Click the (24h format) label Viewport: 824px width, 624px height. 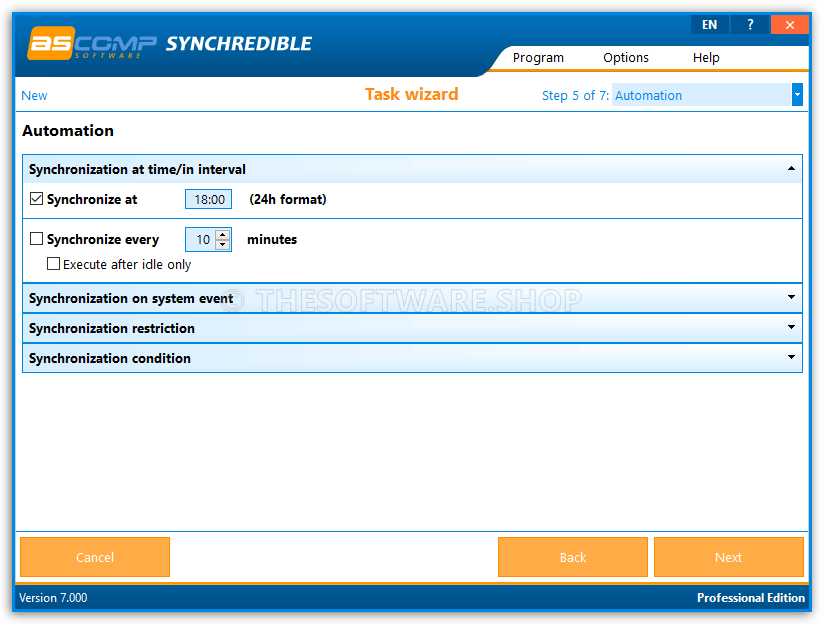287,199
